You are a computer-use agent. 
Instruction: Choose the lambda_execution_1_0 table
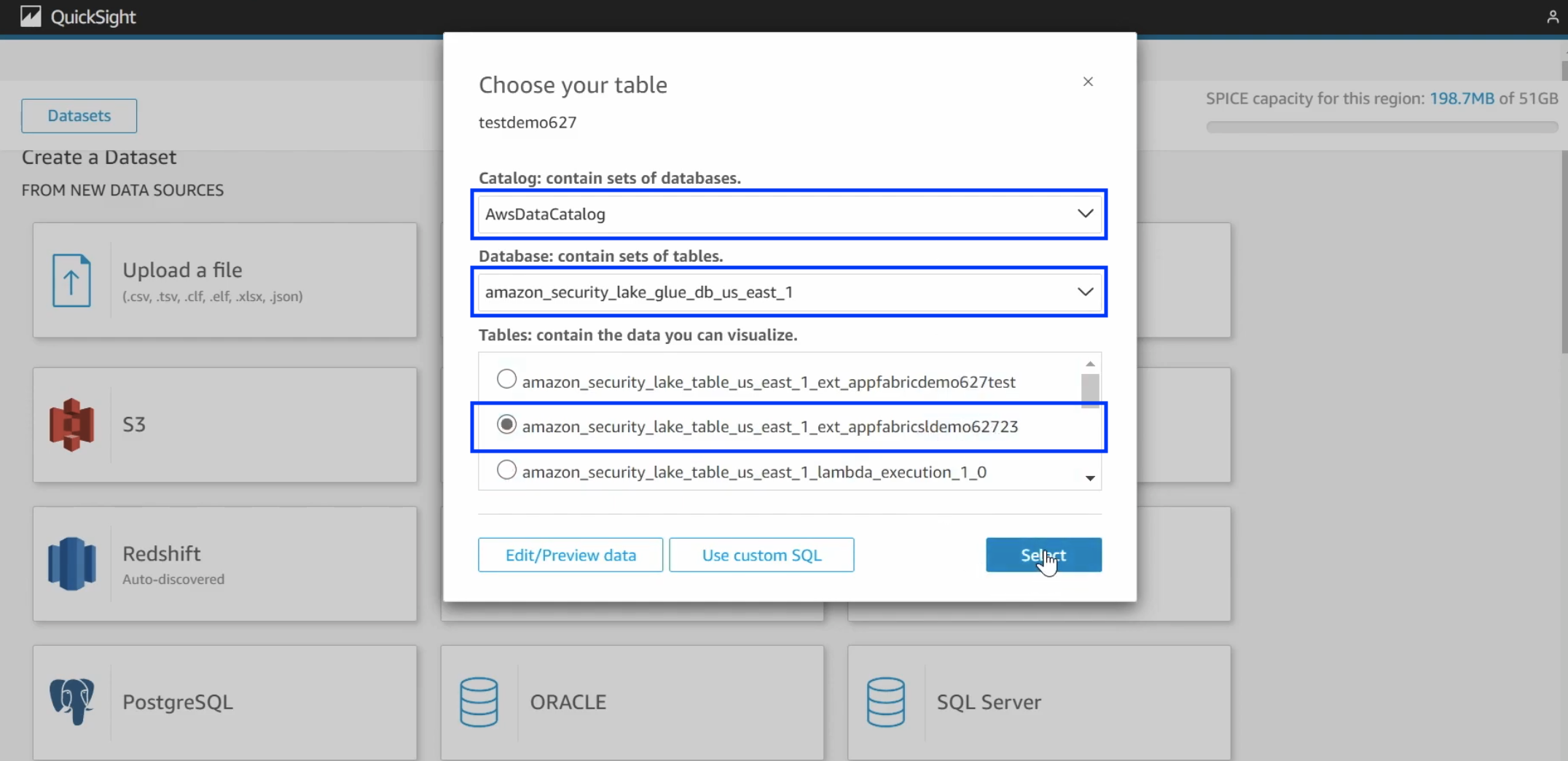[x=506, y=469]
